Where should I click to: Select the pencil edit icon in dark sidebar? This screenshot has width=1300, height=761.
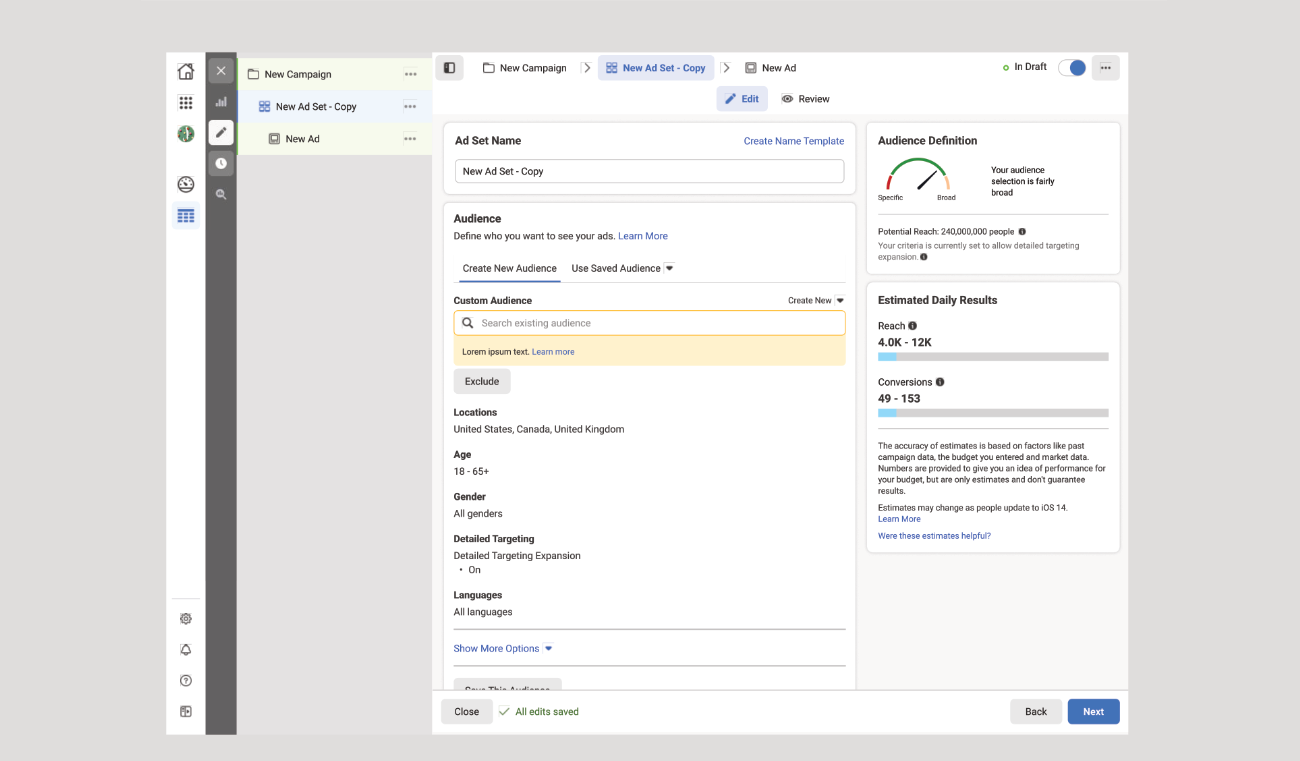tap(221, 132)
